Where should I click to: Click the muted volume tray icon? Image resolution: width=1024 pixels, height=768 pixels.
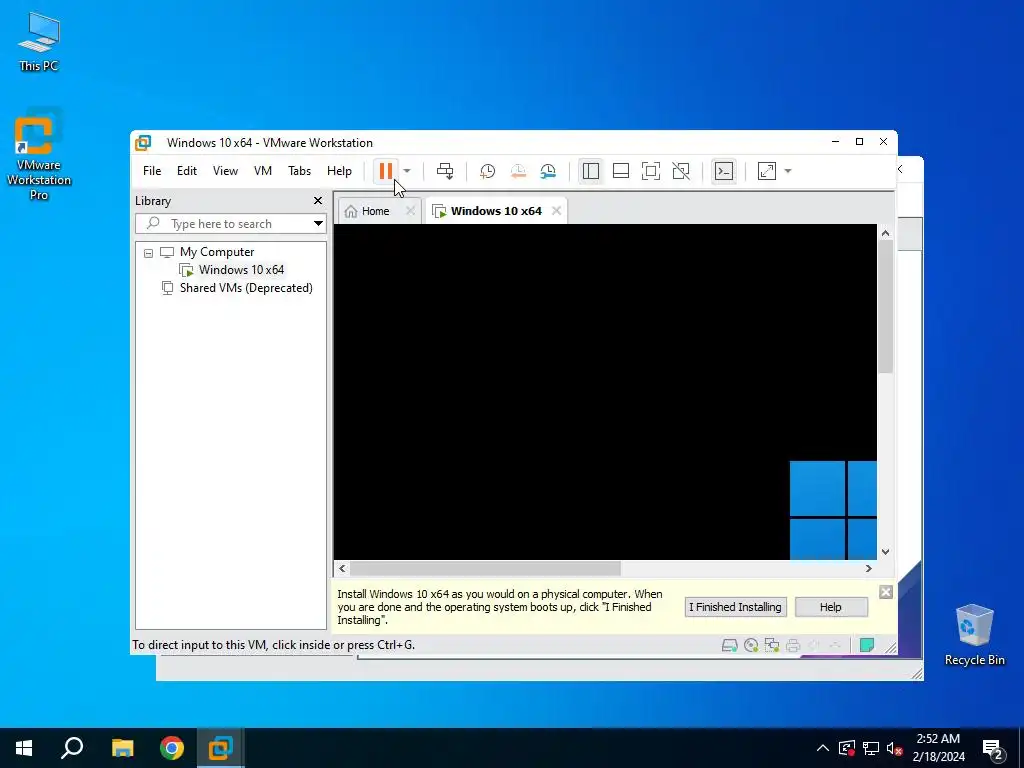click(x=895, y=748)
